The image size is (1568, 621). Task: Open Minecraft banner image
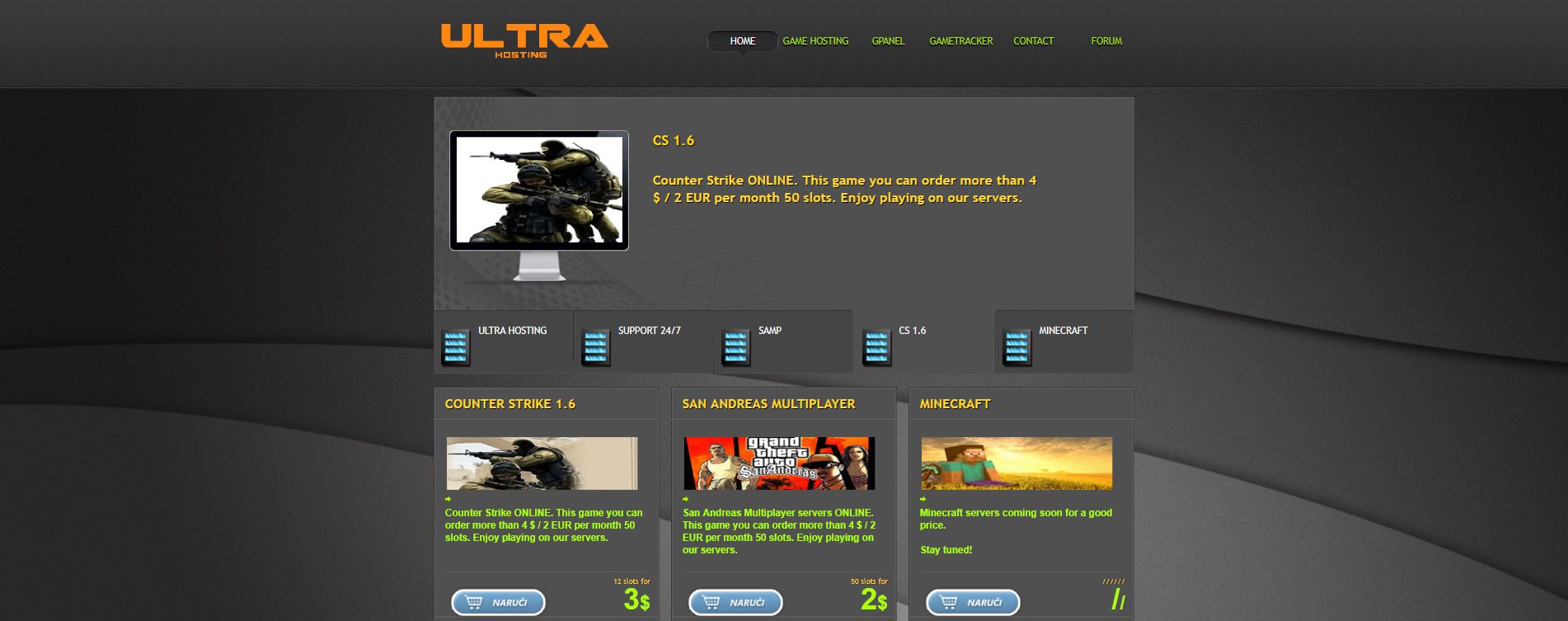[x=1016, y=463]
